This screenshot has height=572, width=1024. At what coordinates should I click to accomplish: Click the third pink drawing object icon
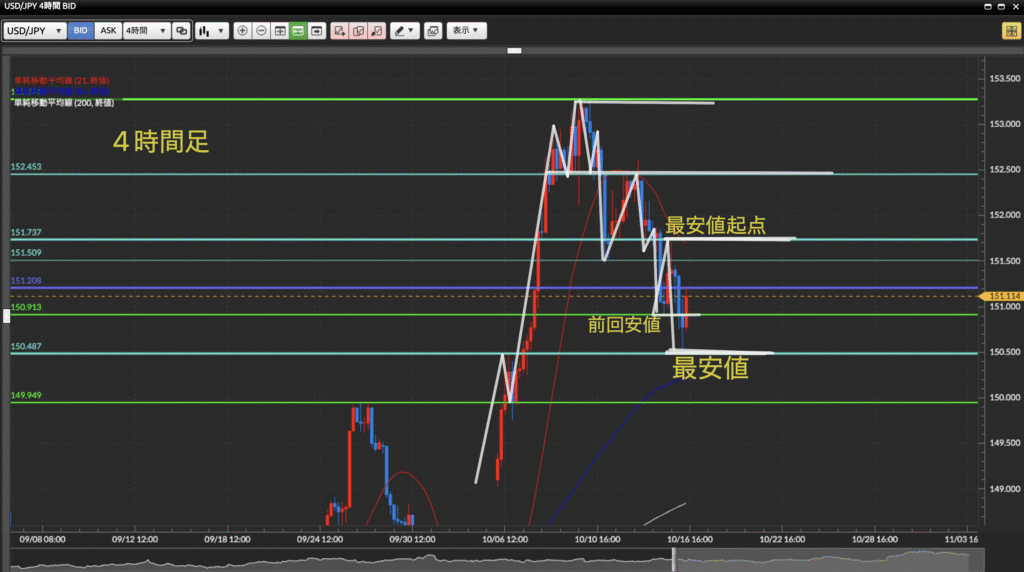pyautogui.click(x=377, y=31)
